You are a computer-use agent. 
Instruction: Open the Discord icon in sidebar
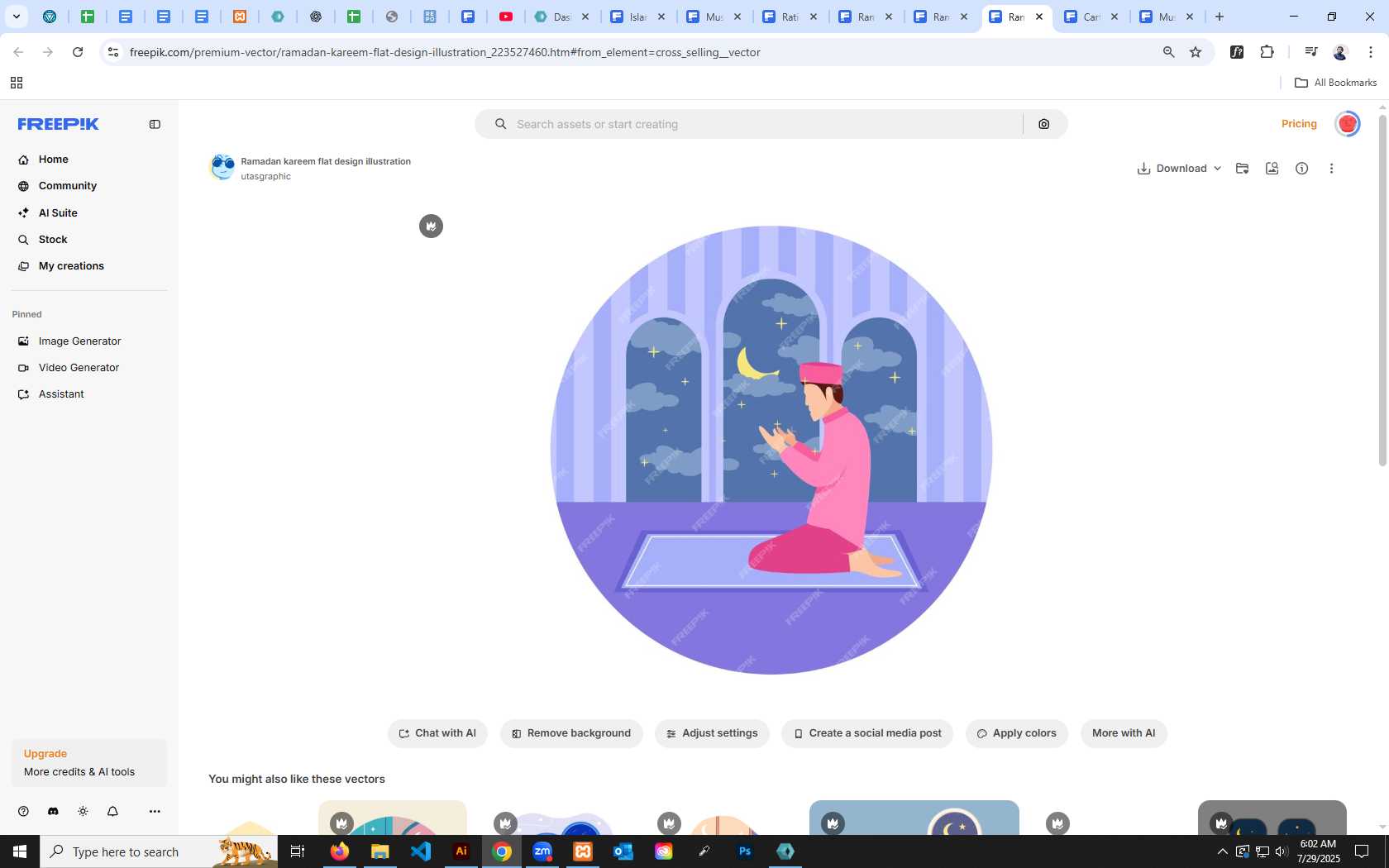[x=53, y=811]
